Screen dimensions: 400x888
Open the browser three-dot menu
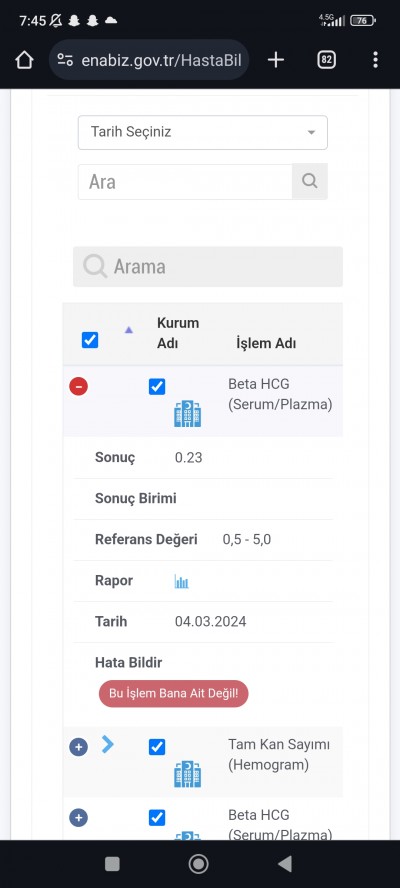tap(375, 59)
